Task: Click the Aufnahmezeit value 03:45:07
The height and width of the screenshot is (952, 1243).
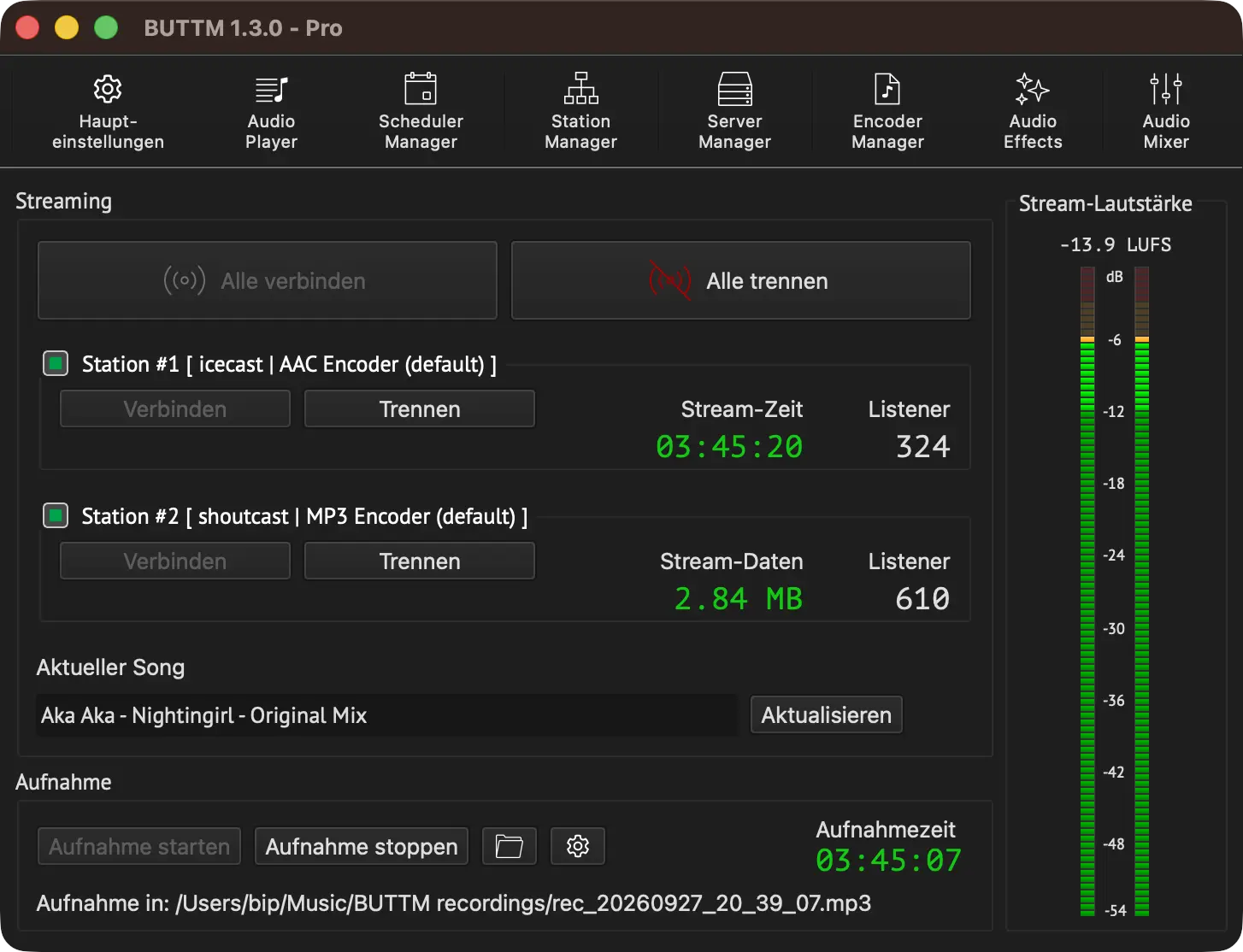Action: [x=889, y=860]
